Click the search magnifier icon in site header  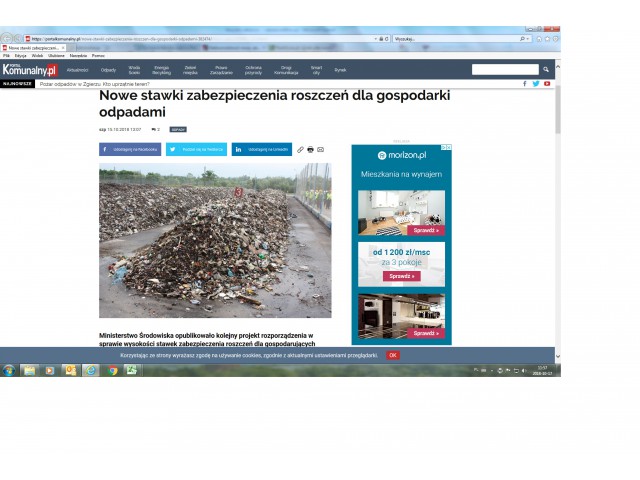tap(546, 70)
